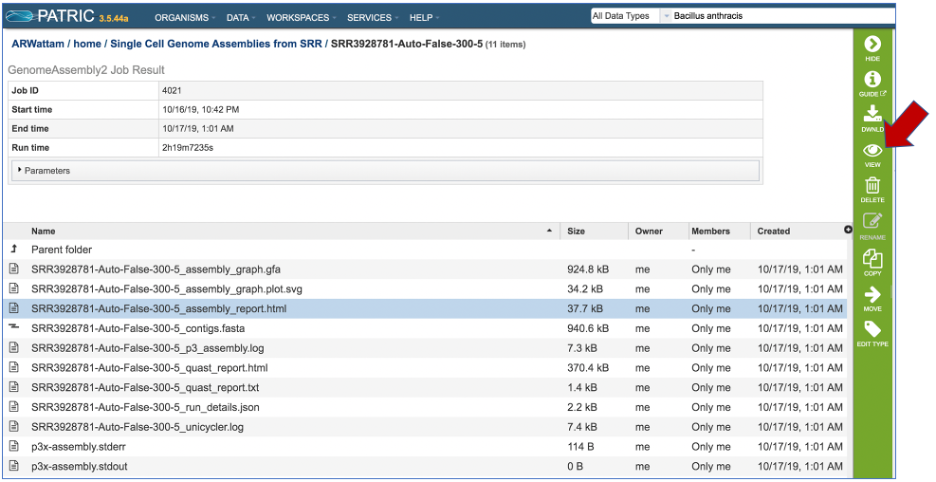Click the Created column header
Viewport: 936px width, 482px height.
click(774, 231)
